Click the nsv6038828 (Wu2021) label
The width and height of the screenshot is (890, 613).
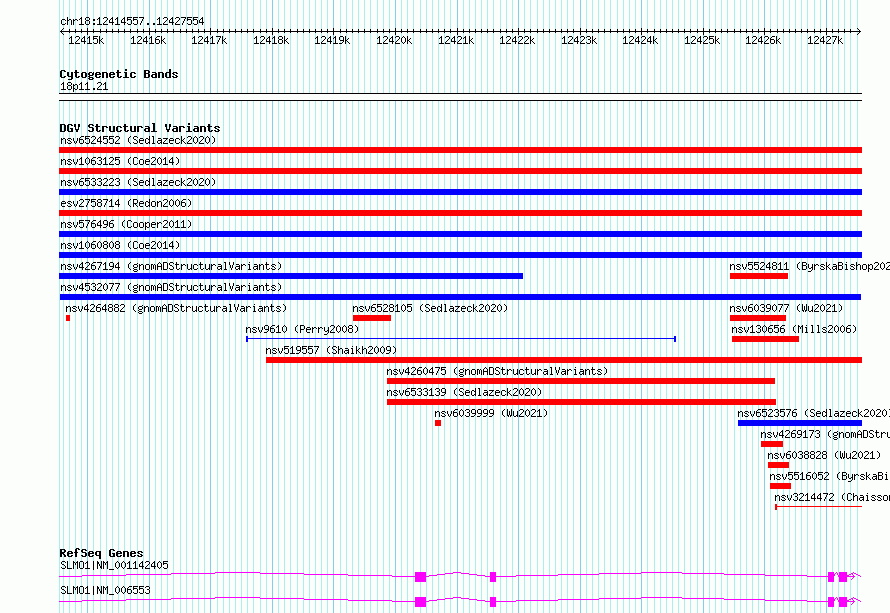coord(824,455)
